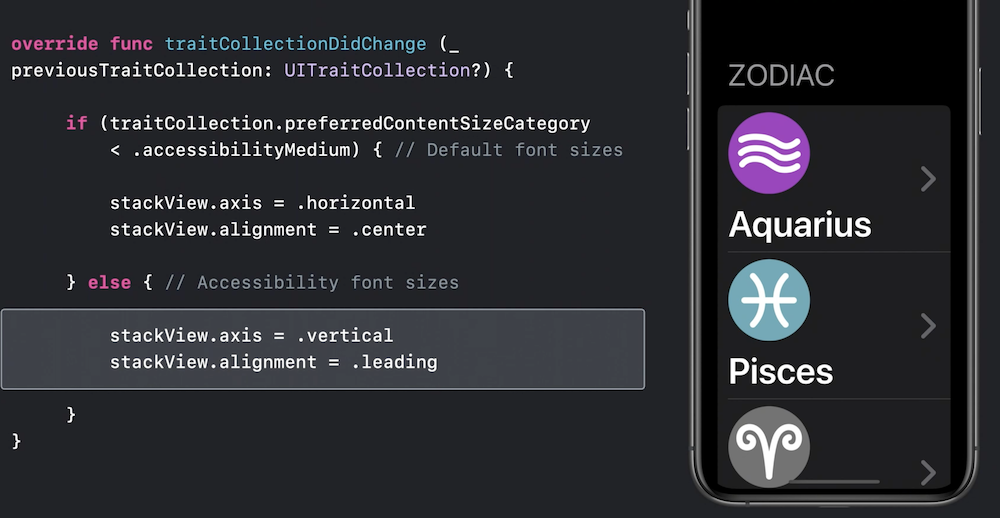Click the highlighted stackView.axis = .vertical line
The height and width of the screenshot is (518, 1000).
[x=251, y=336]
